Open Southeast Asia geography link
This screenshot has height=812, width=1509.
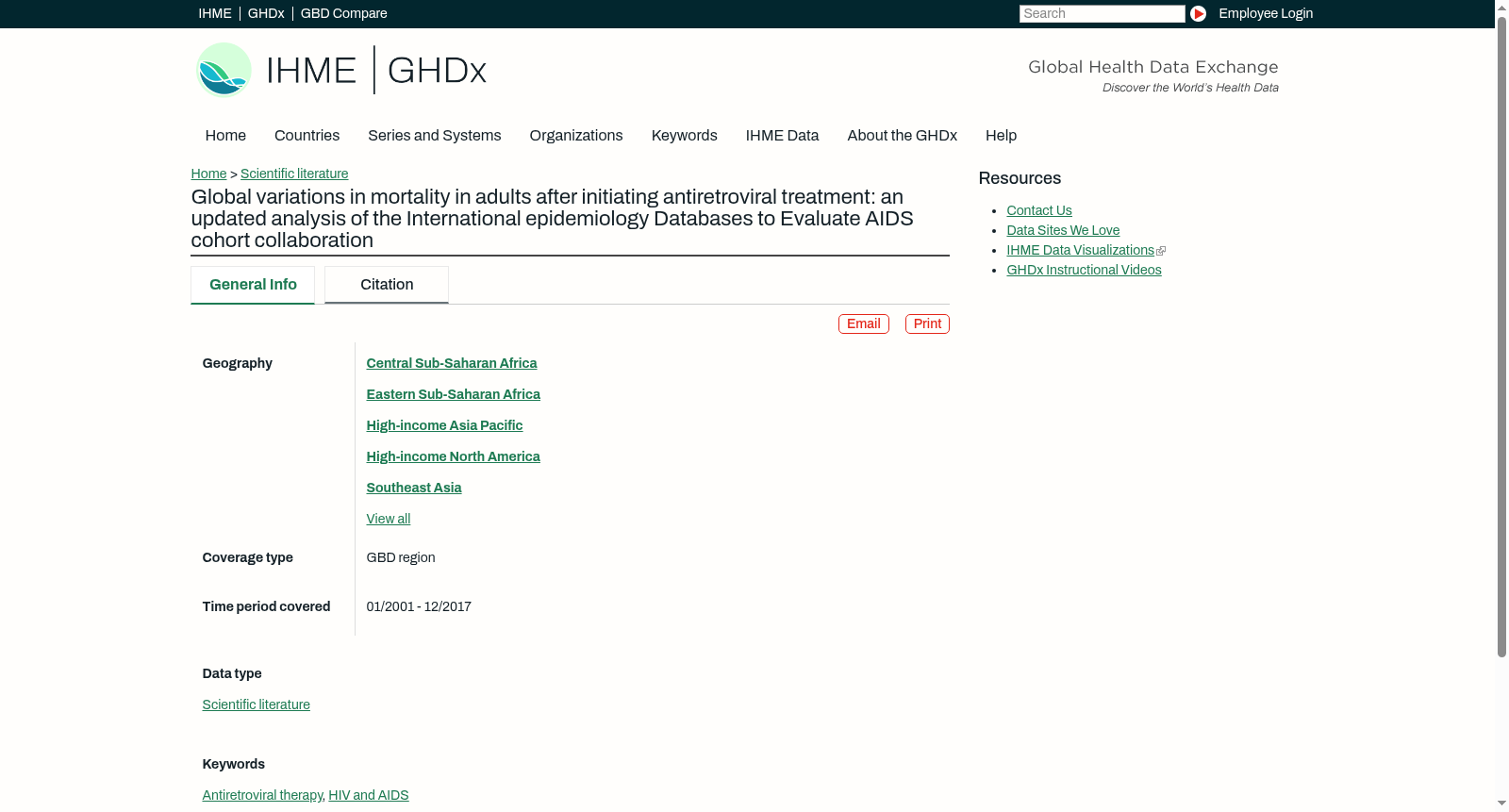click(x=414, y=488)
